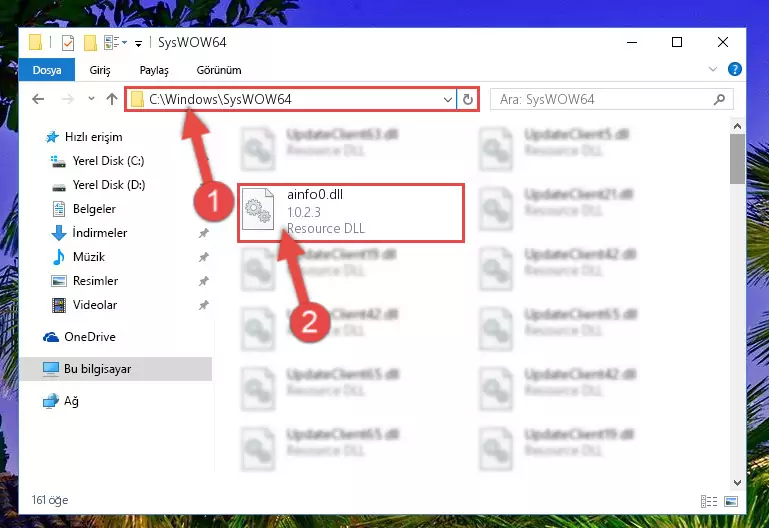Switch to the Giriş ribbon tab
This screenshot has width=769, height=528.
[100, 70]
